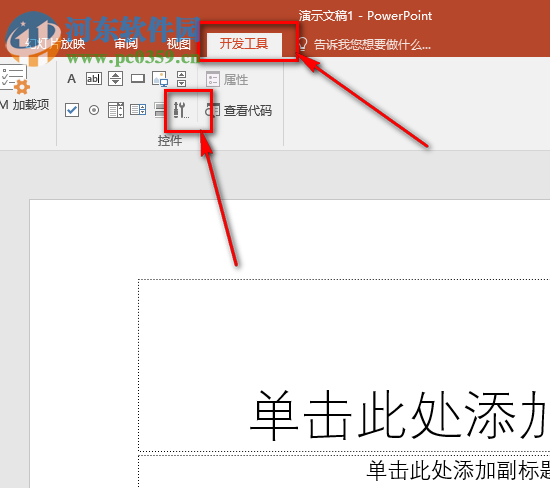
Task: Insert a Command Button control
Action: pos(138,79)
